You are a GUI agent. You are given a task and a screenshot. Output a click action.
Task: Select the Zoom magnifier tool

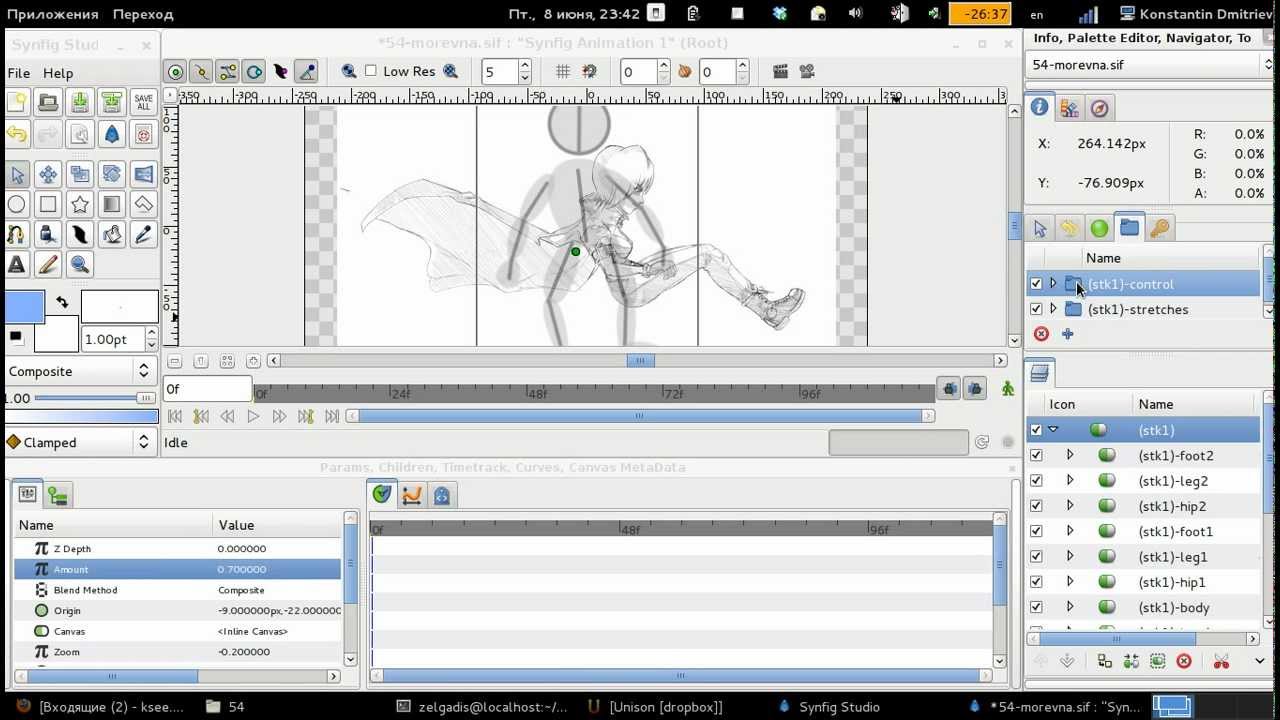(80, 265)
